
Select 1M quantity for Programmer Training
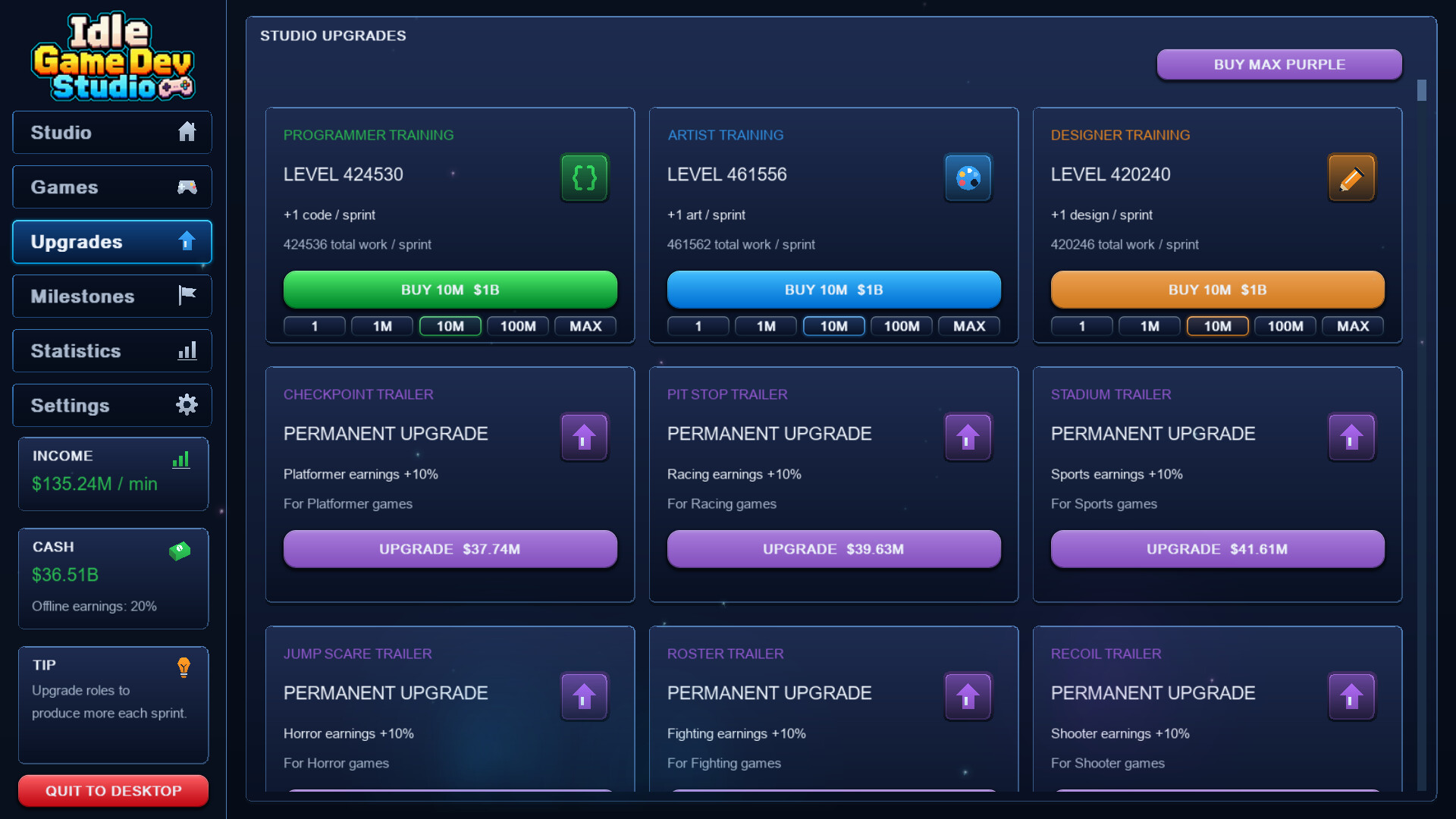(x=382, y=326)
